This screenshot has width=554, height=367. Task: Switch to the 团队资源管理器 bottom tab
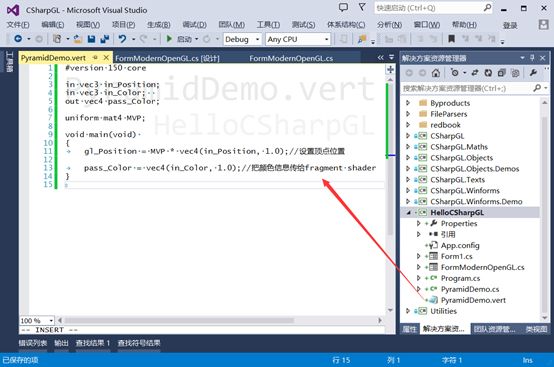tap(494, 329)
